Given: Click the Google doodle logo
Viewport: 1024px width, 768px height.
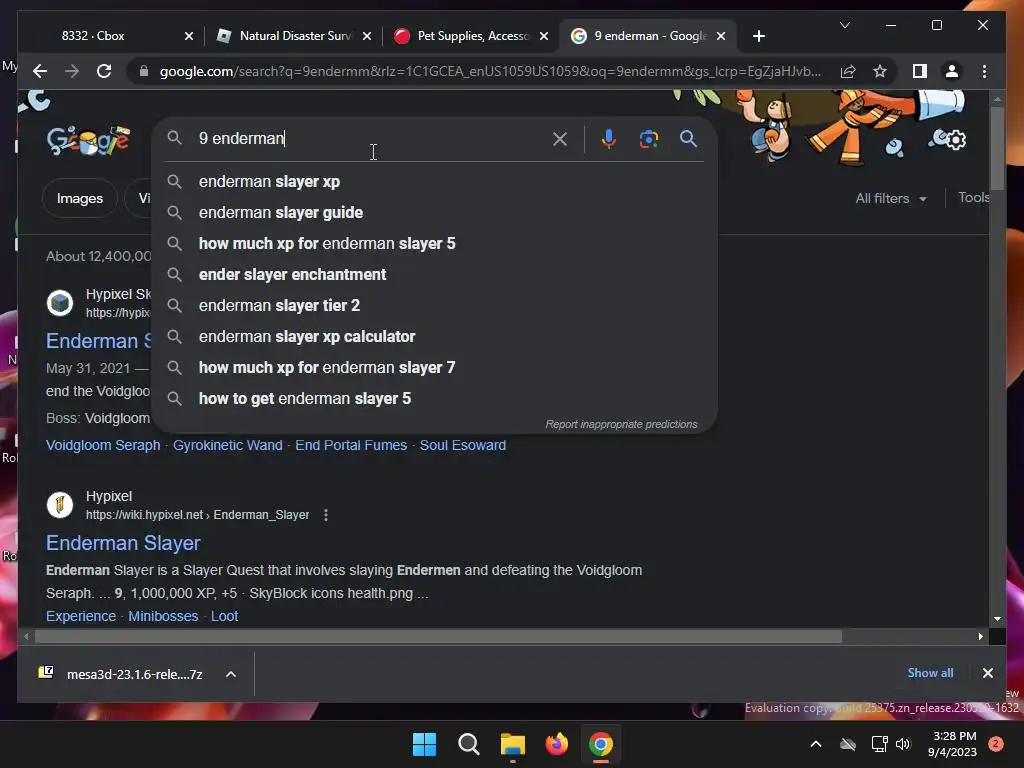Looking at the screenshot, I should click(x=88, y=140).
